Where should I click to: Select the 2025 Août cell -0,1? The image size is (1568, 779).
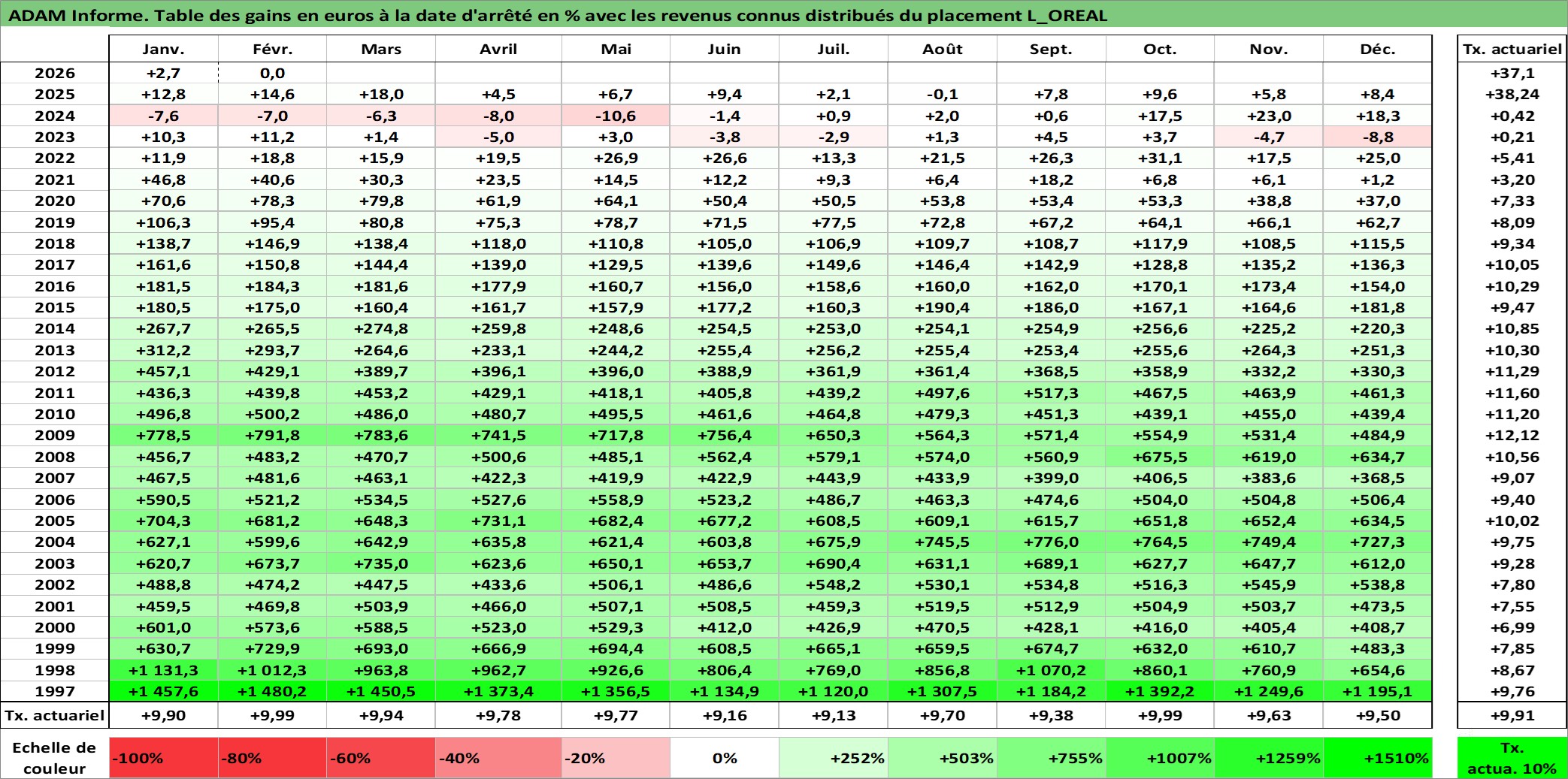943,94
